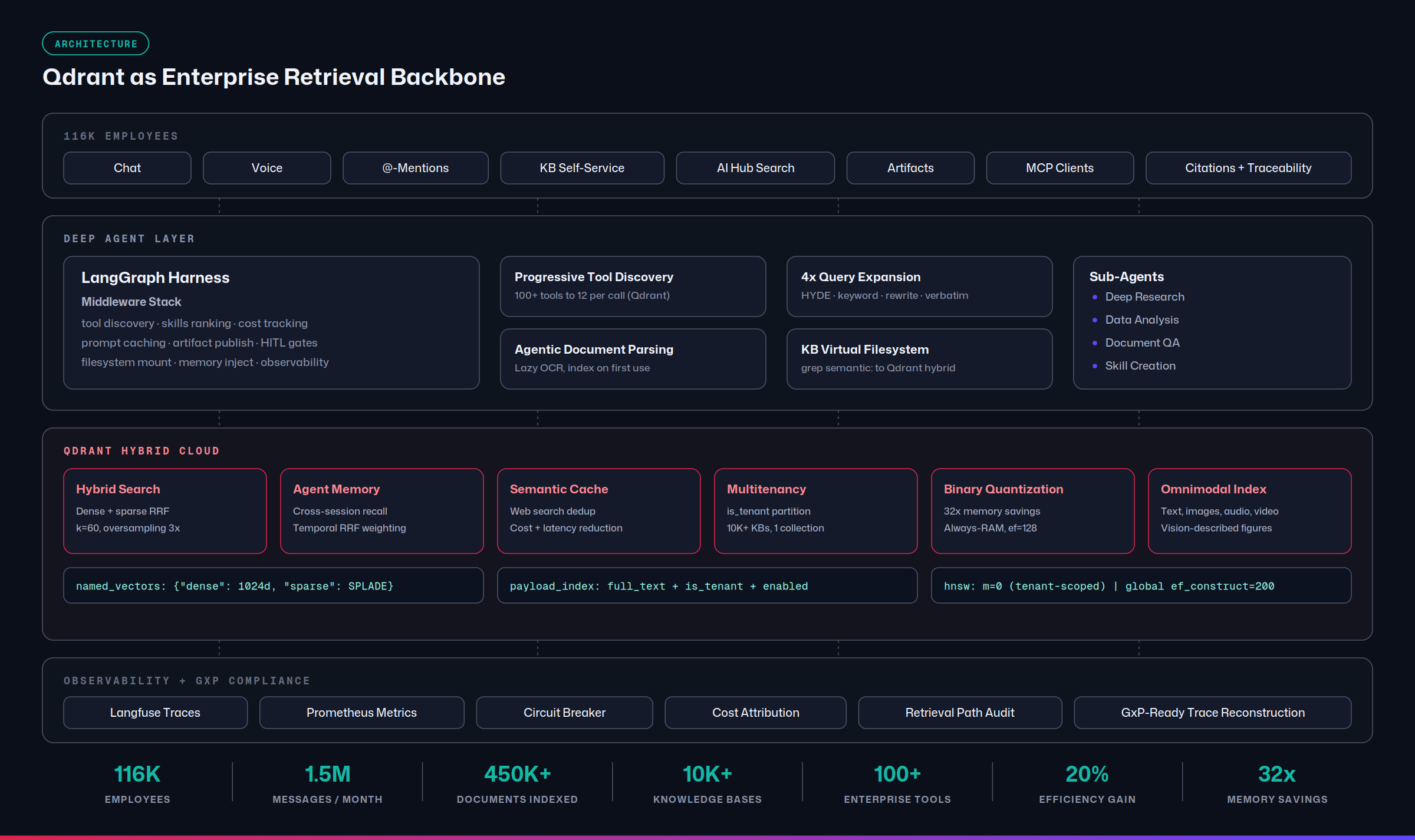
Task: Click GxP-Ready Trace Reconstruction pill
Action: 1213,713
